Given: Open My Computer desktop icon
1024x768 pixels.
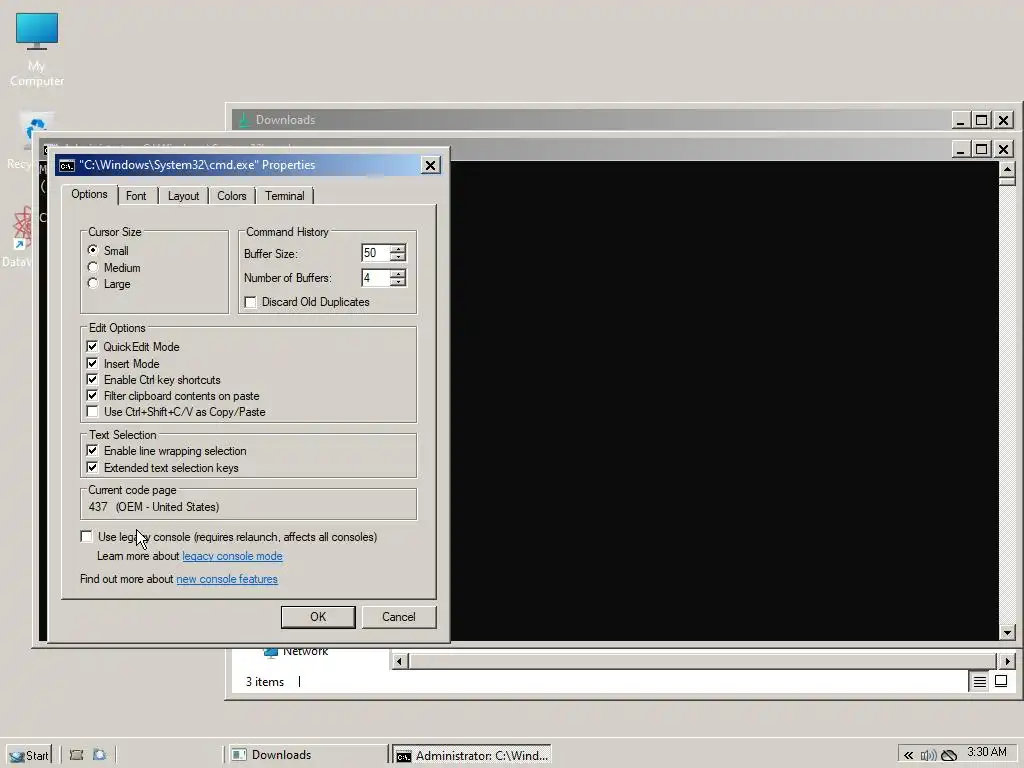Looking at the screenshot, I should pyautogui.click(x=37, y=49).
